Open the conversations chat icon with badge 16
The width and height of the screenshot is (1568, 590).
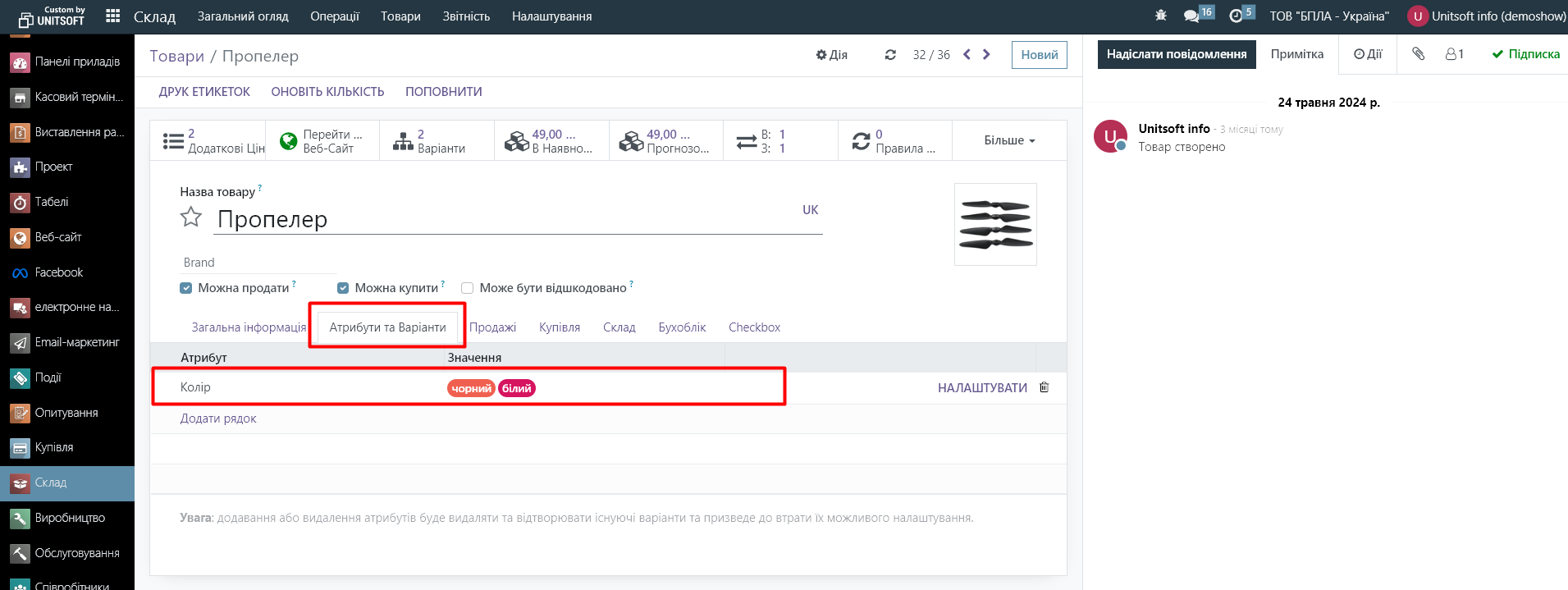[1192, 16]
